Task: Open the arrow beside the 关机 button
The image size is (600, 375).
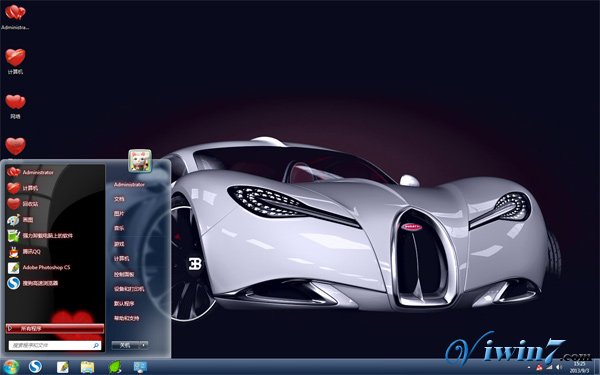Action: (143, 345)
